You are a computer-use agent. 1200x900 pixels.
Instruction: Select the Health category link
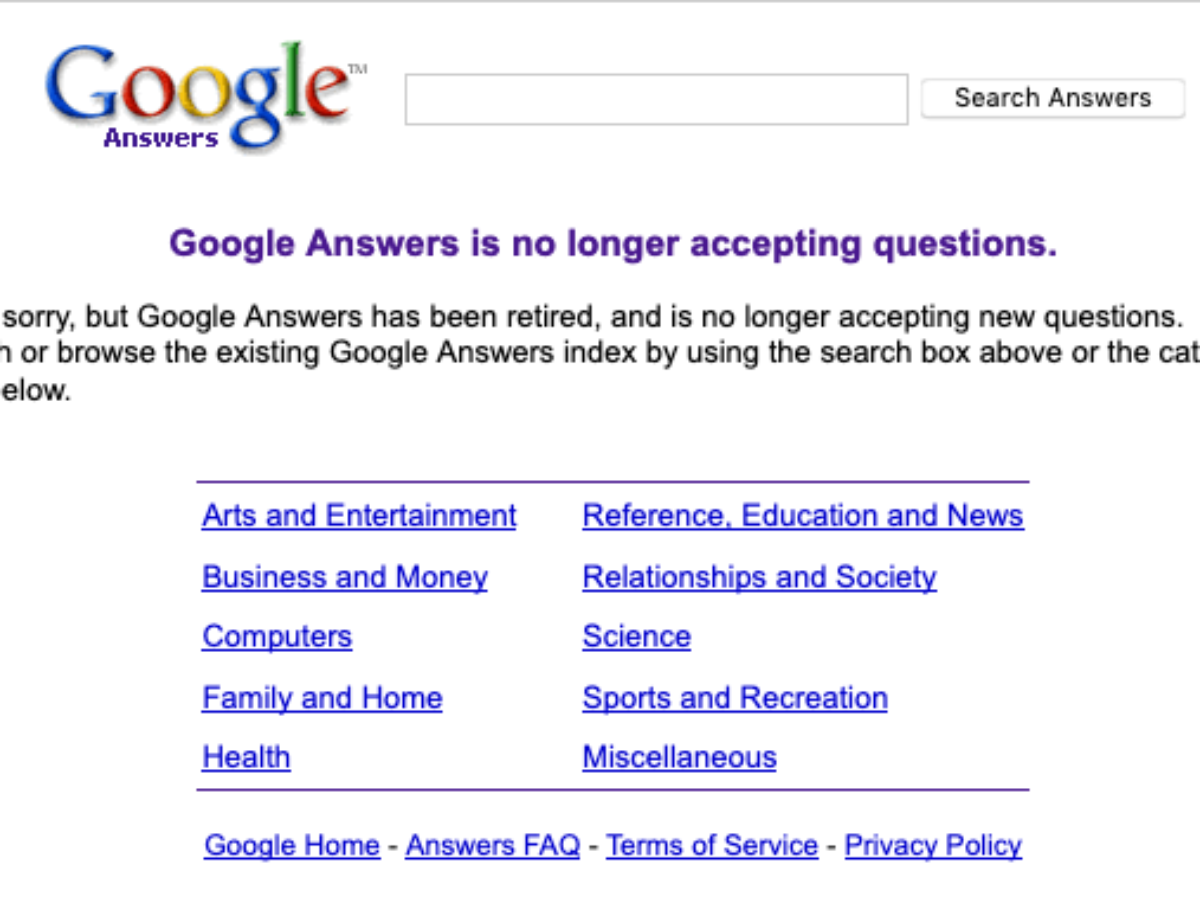pyautogui.click(x=246, y=758)
